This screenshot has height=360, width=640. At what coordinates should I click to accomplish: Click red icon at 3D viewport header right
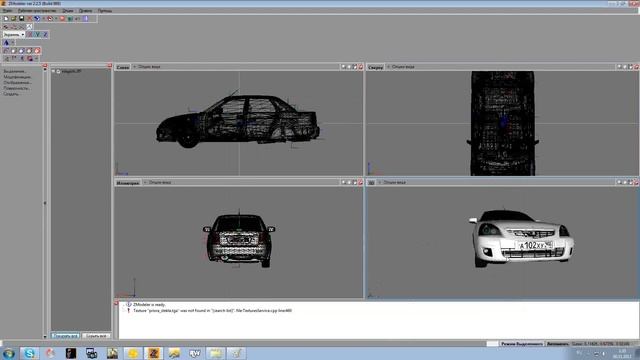636,182
